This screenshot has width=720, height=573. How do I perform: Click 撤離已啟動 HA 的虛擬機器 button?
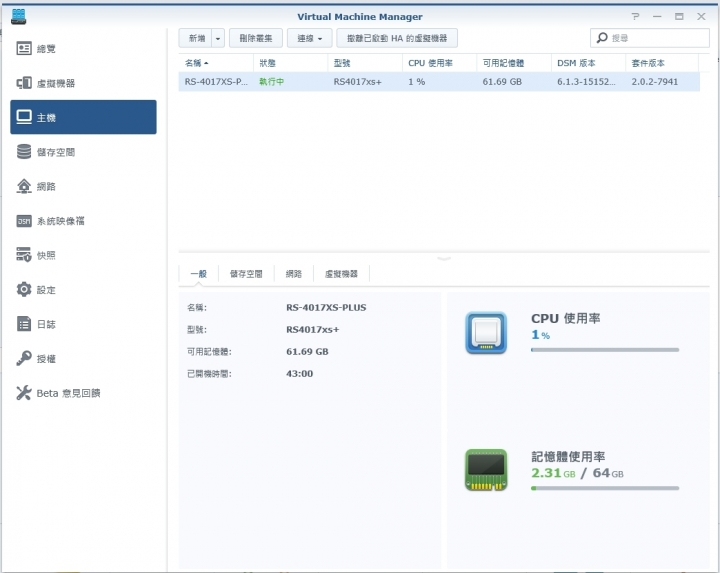coord(397,38)
